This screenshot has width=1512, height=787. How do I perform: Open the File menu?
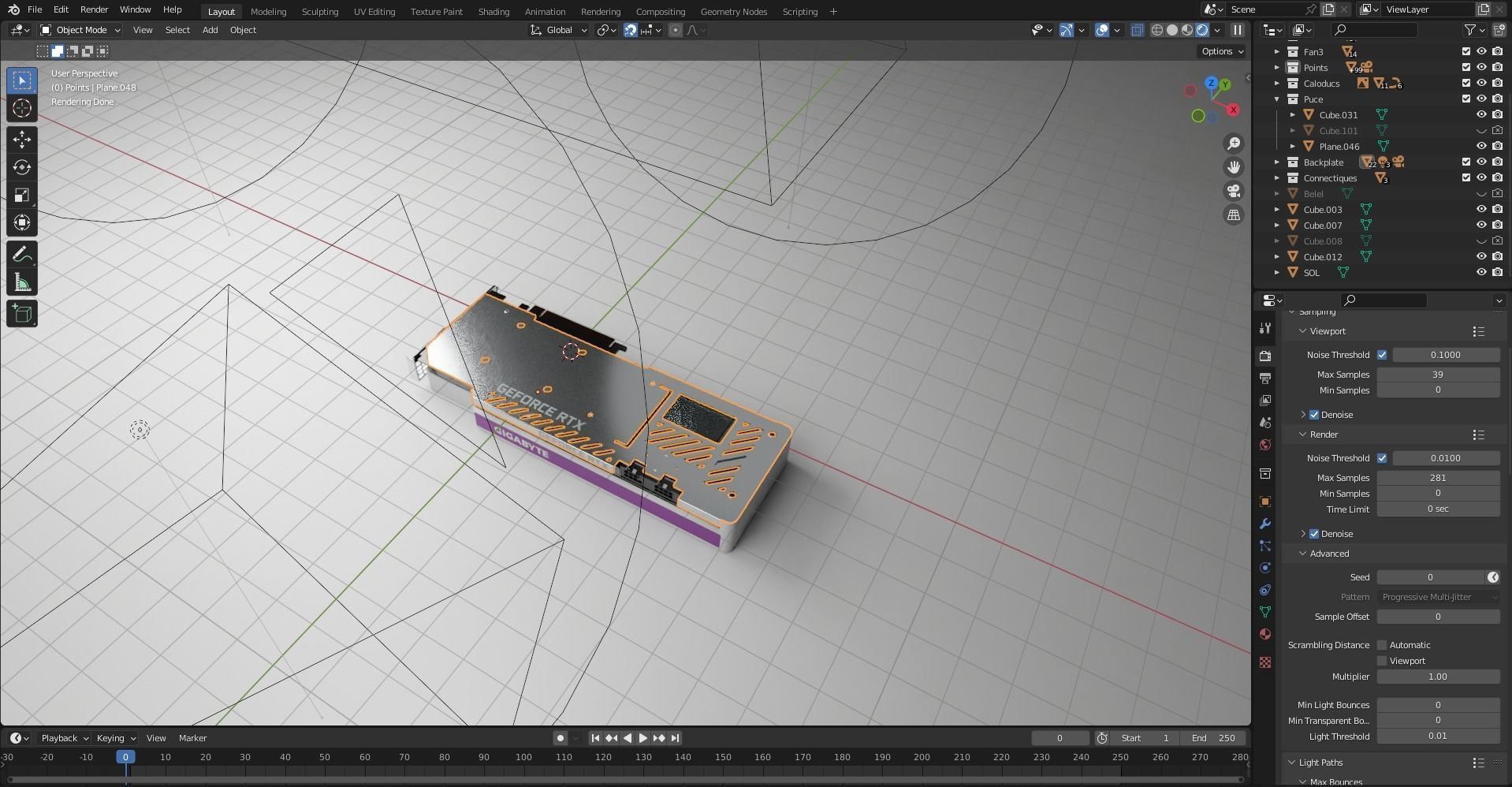[x=35, y=9]
